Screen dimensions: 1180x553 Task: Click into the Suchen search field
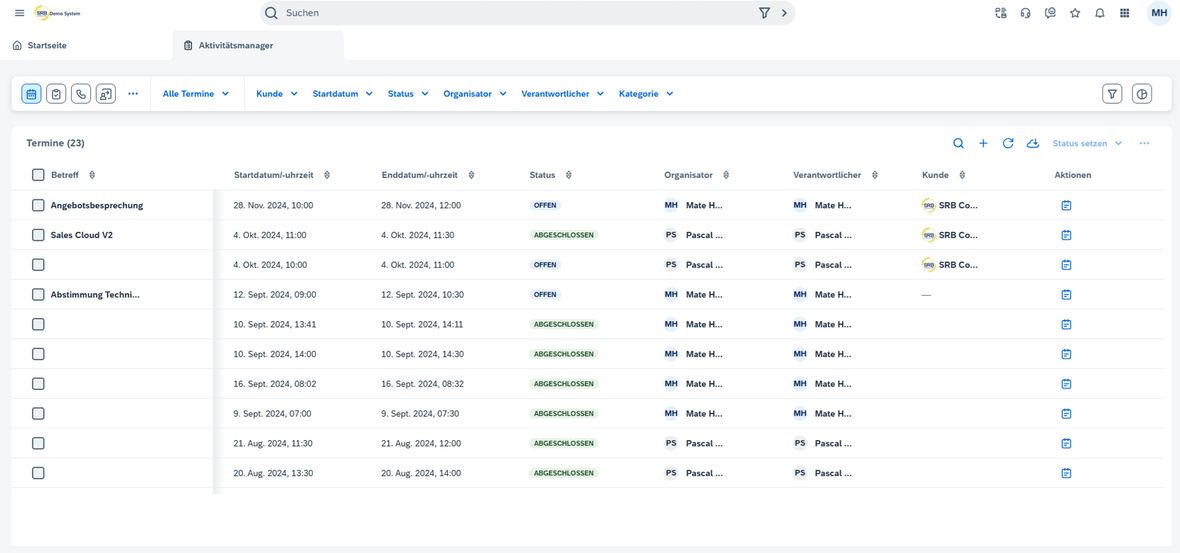519,13
